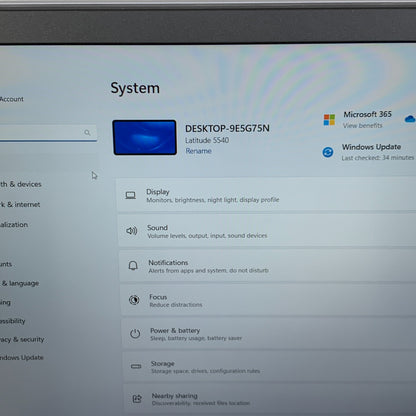Click the Sound speaker icon

131,231
